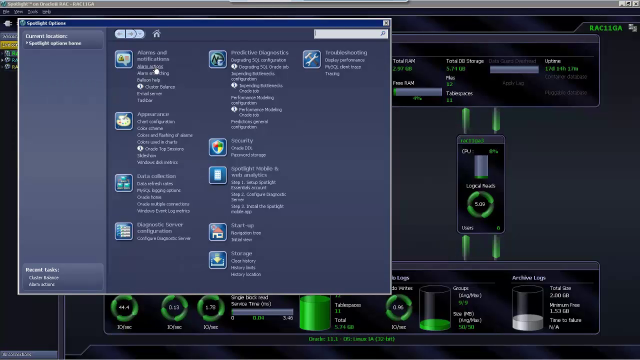Click the back navigation arrow in options

[x=120, y=34]
